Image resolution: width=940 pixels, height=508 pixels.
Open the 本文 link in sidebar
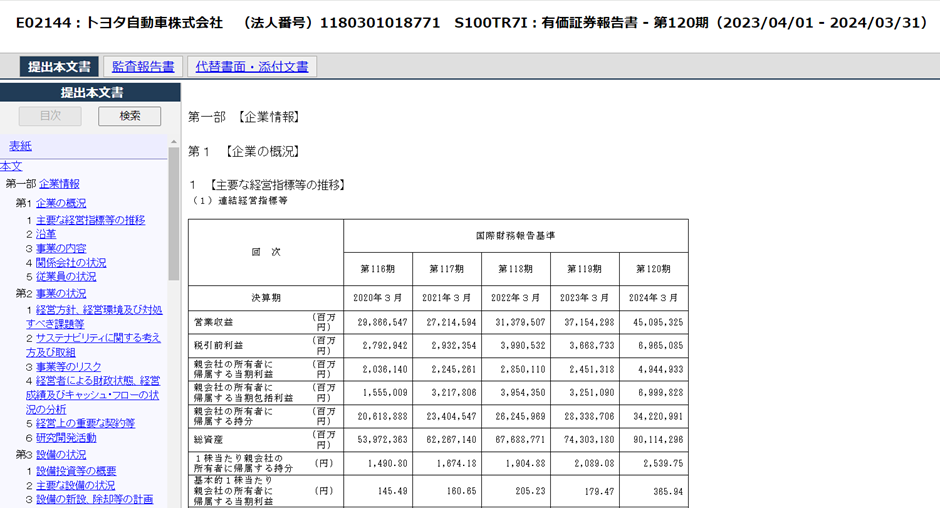[11, 166]
